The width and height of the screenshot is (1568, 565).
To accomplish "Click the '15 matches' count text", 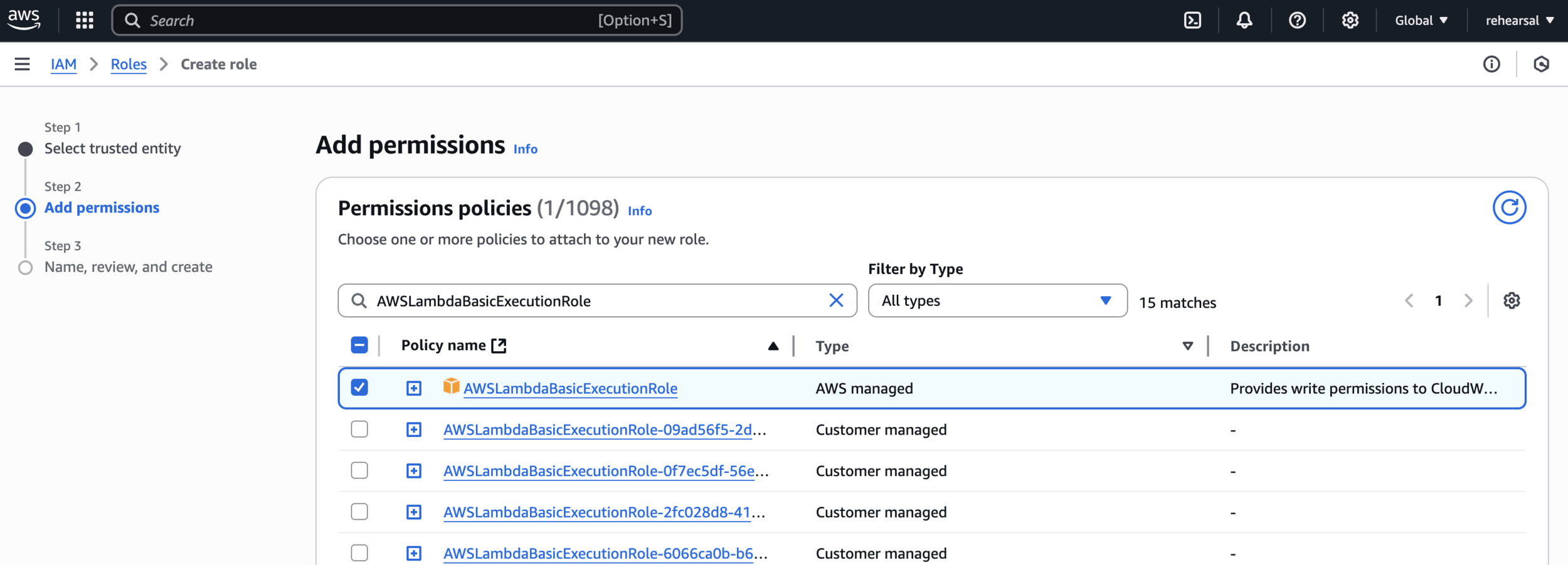I will [1177, 303].
